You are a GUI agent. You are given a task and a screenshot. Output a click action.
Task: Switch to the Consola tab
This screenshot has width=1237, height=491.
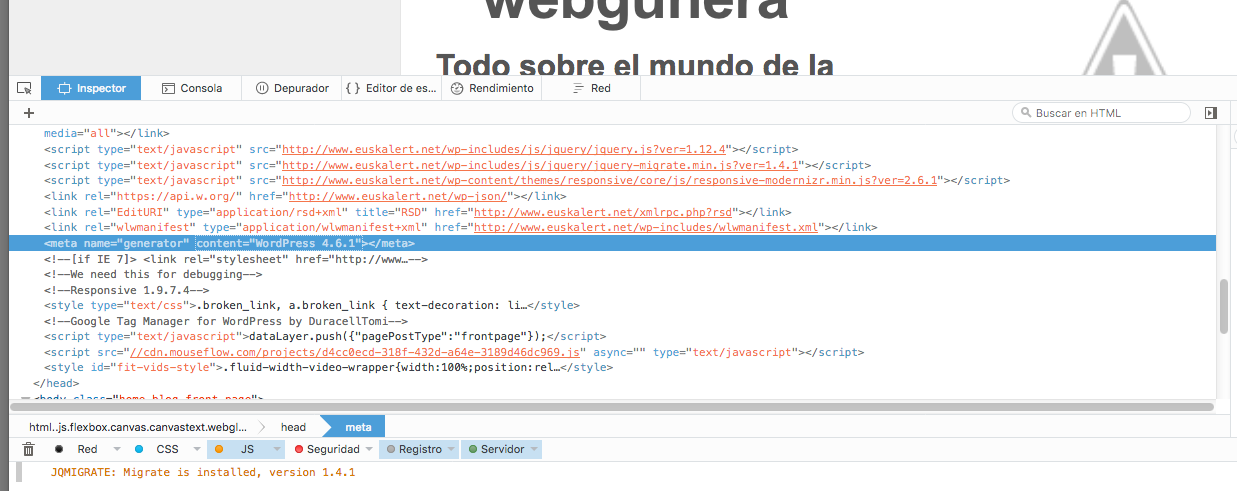pos(191,88)
